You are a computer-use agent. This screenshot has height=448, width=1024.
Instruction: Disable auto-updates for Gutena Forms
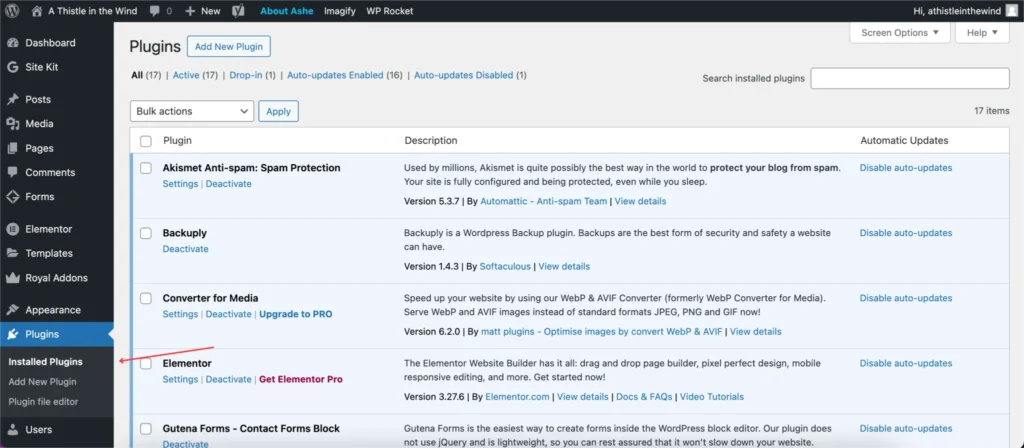click(x=906, y=428)
